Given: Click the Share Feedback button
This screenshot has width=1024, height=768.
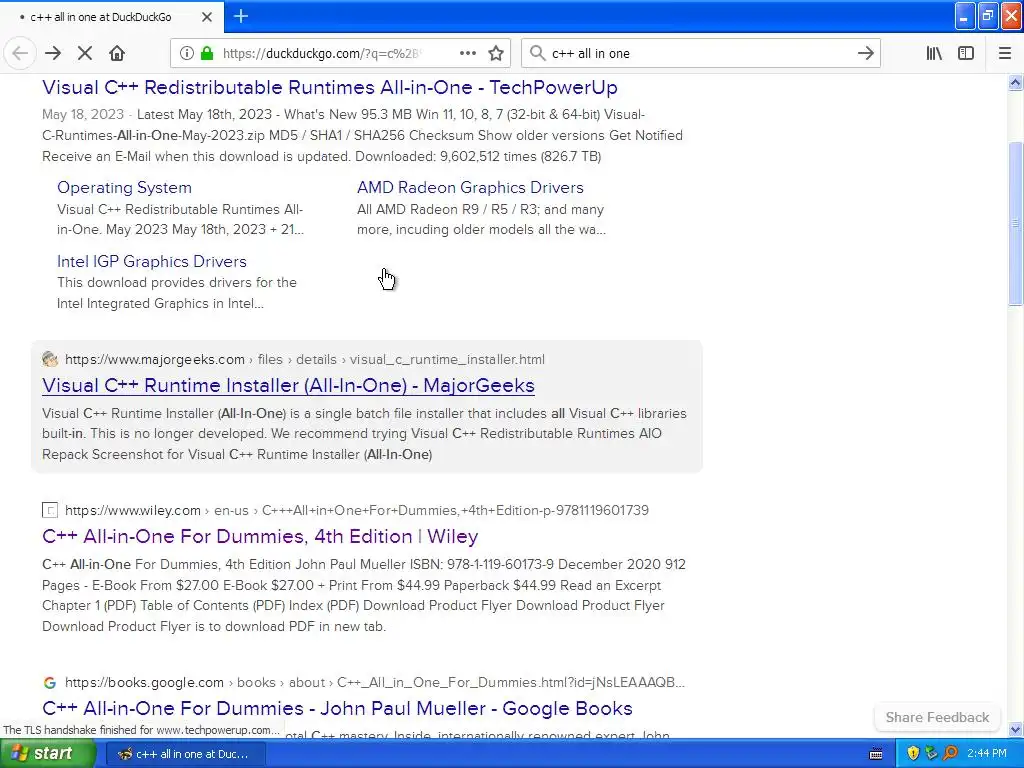Looking at the screenshot, I should click(937, 717).
